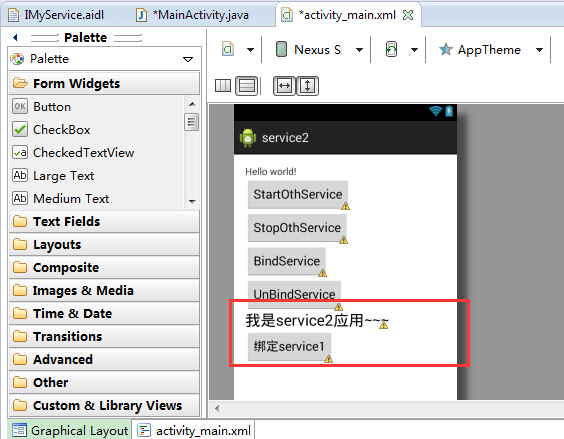Pick the Medium Text widget from the palette

pyautogui.click(x=60, y=199)
